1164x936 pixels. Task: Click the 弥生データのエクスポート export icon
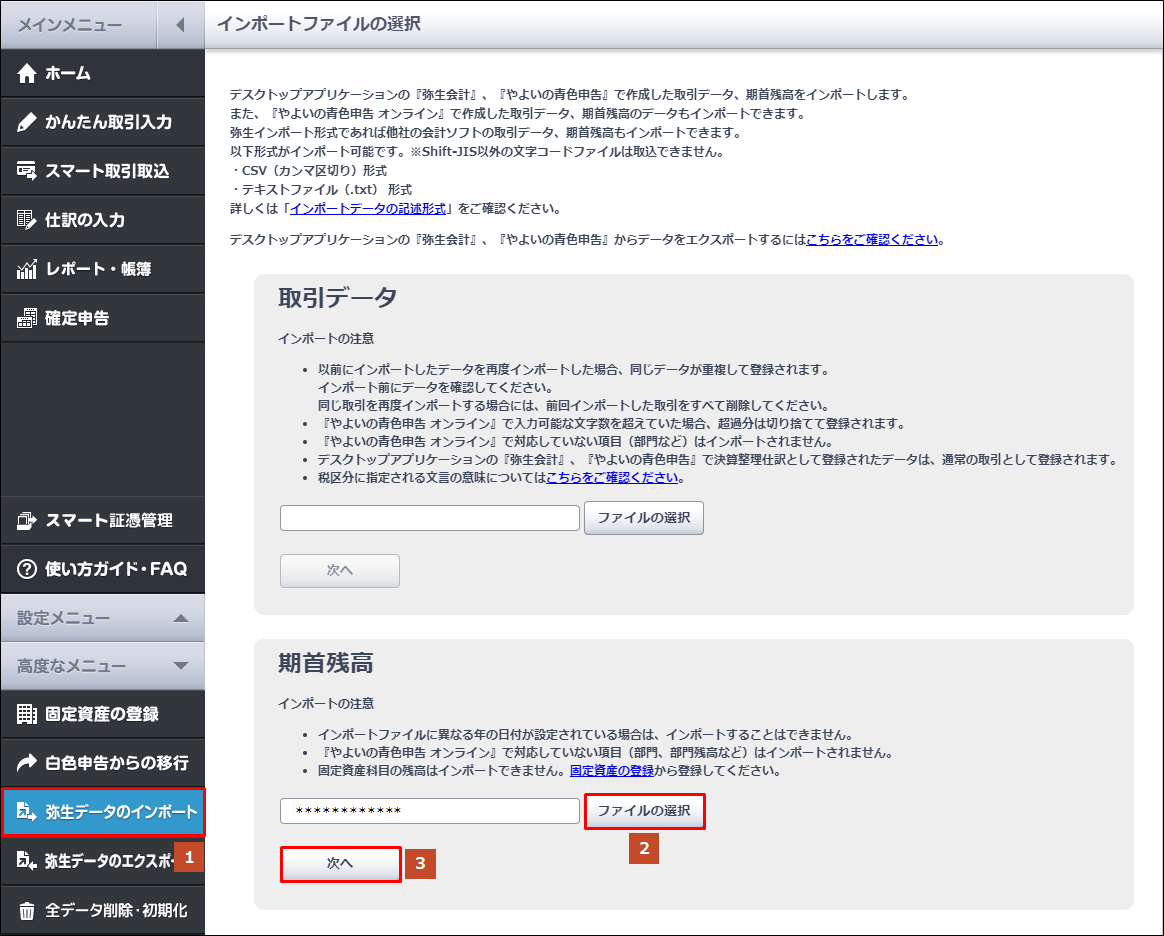point(27,861)
